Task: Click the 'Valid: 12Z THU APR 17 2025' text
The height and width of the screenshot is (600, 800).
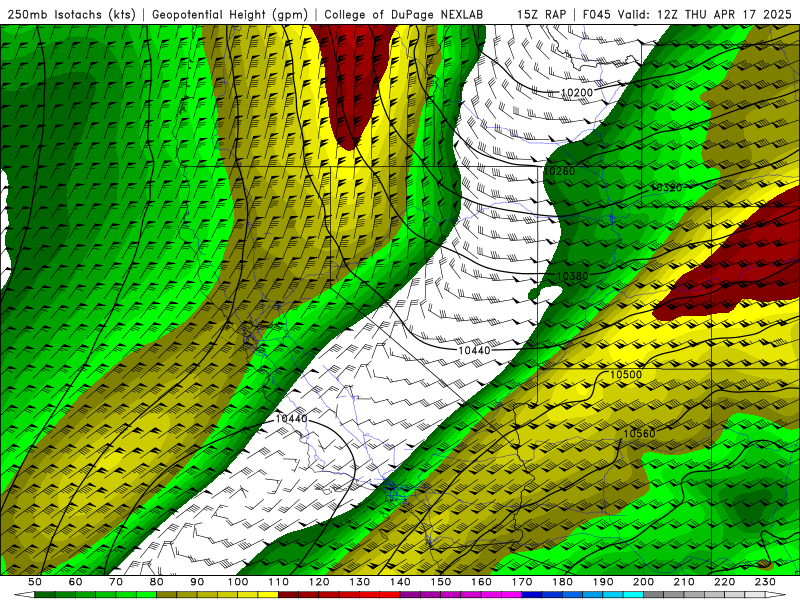Action: tap(705, 14)
